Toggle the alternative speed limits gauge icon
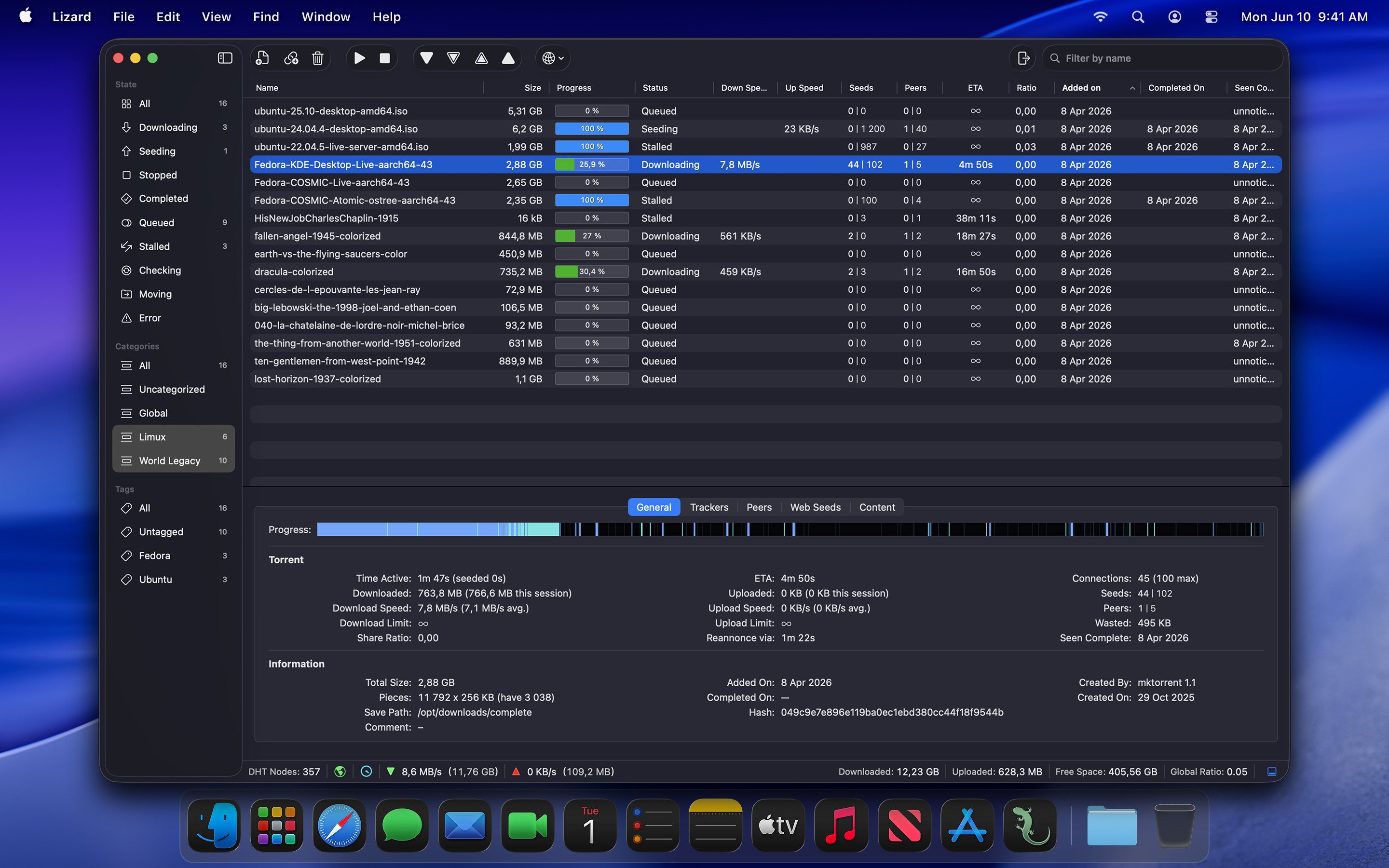This screenshot has width=1389, height=868. click(x=366, y=772)
